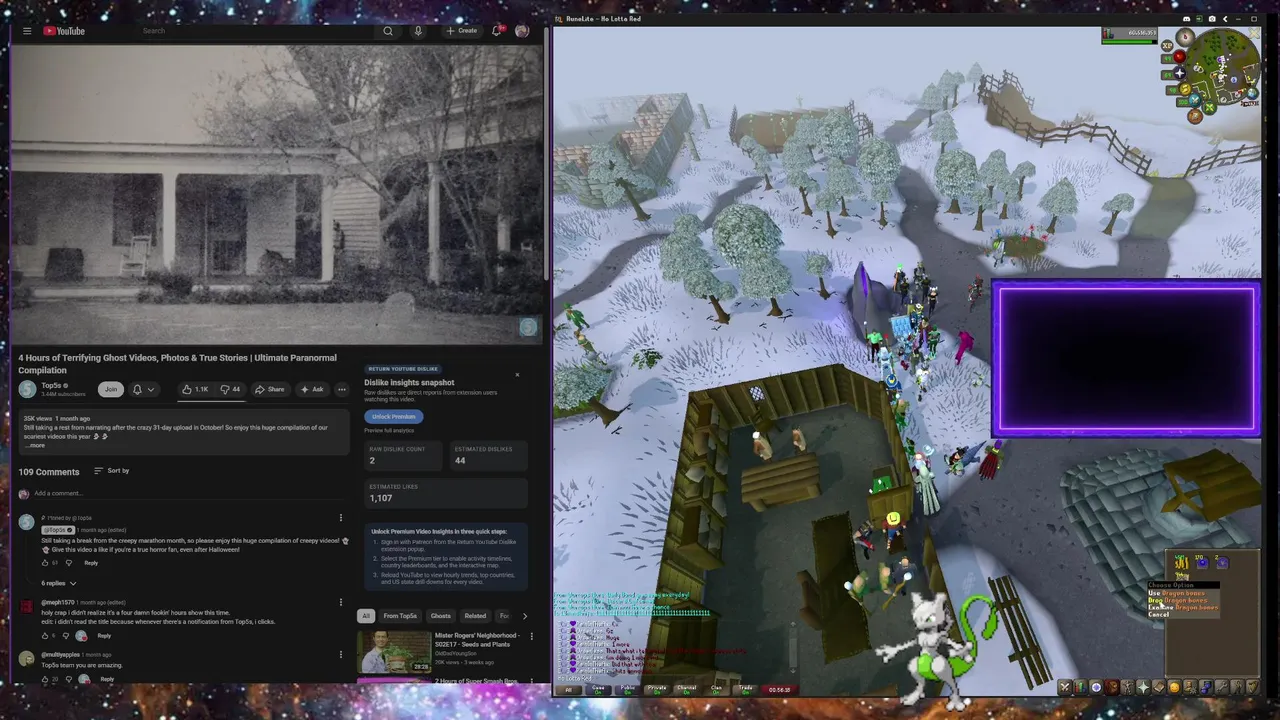Click the Unlock Premium button
The width and height of the screenshot is (1280, 720).
(x=394, y=416)
